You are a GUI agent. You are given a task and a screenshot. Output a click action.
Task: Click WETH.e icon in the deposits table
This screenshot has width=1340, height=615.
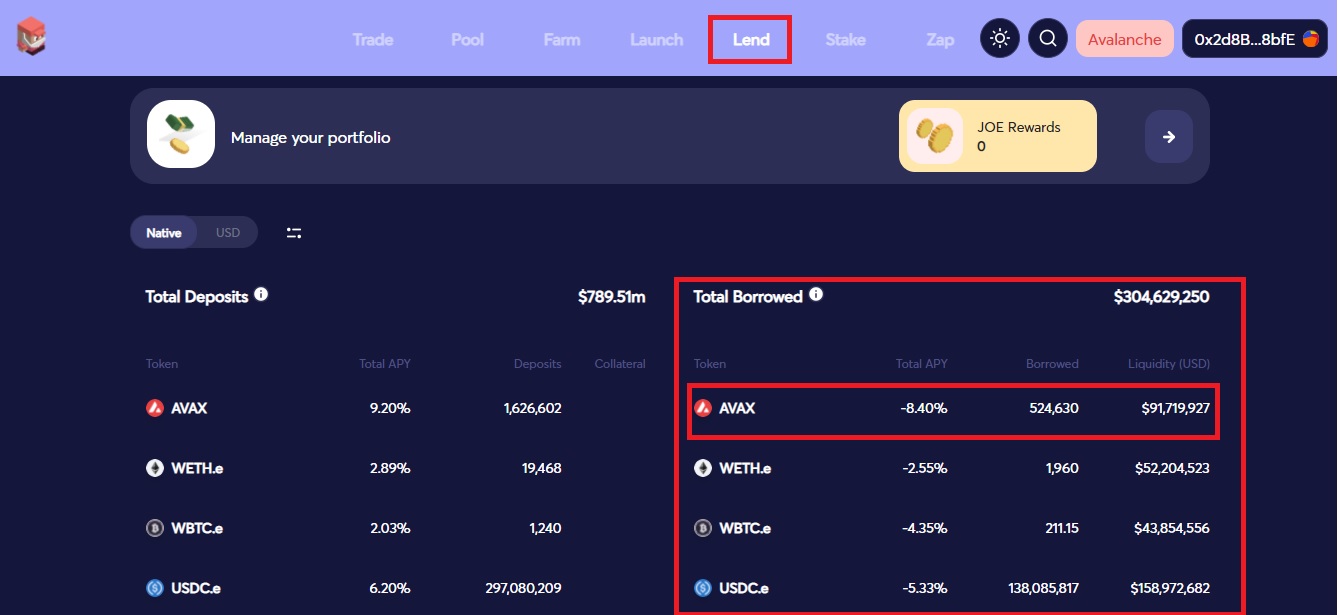coord(155,468)
